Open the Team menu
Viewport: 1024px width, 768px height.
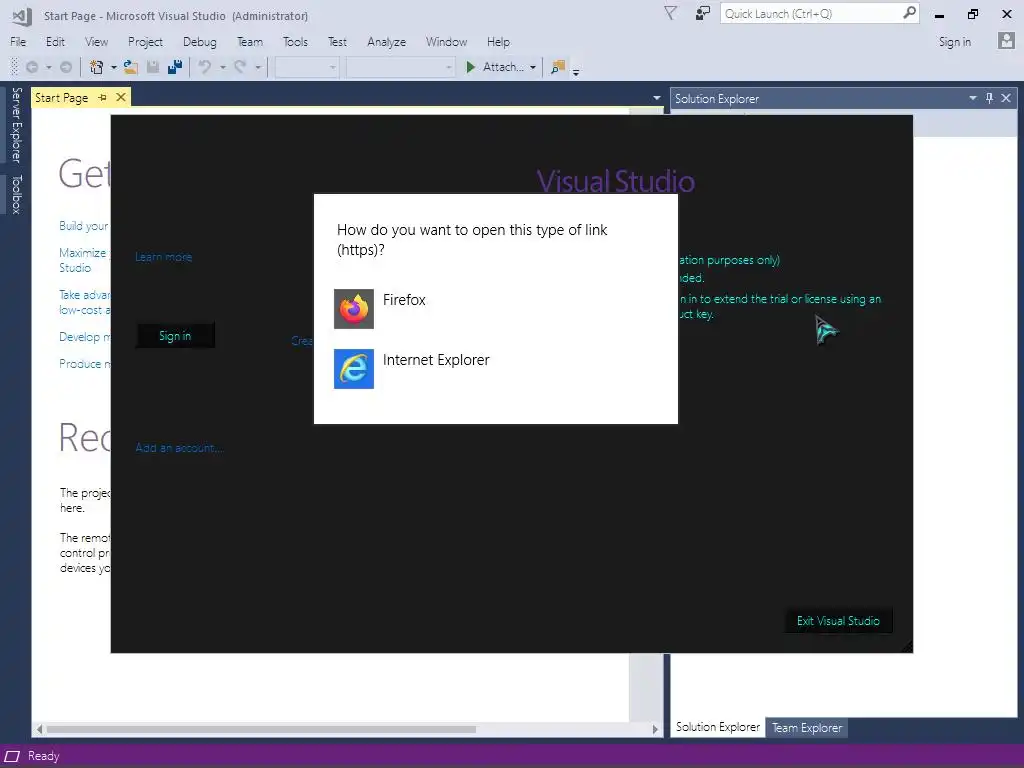[x=249, y=42]
